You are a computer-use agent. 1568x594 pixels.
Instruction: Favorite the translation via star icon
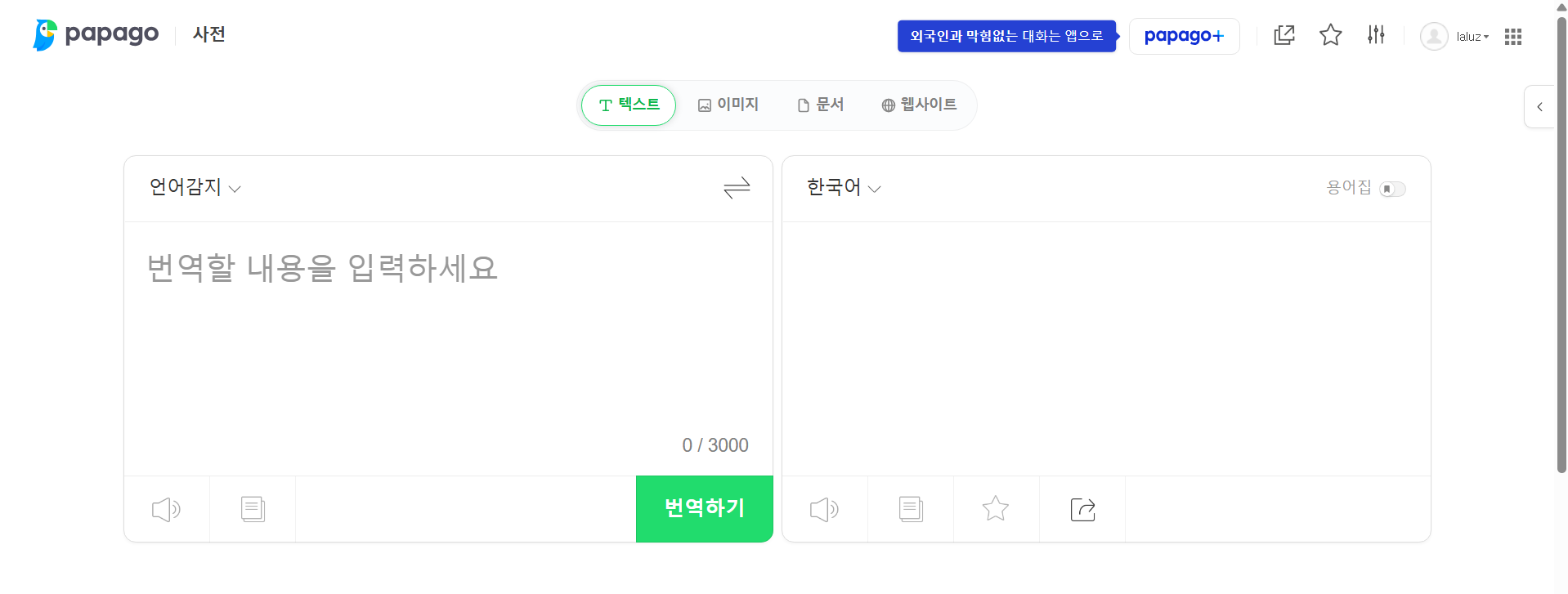[995, 508]
